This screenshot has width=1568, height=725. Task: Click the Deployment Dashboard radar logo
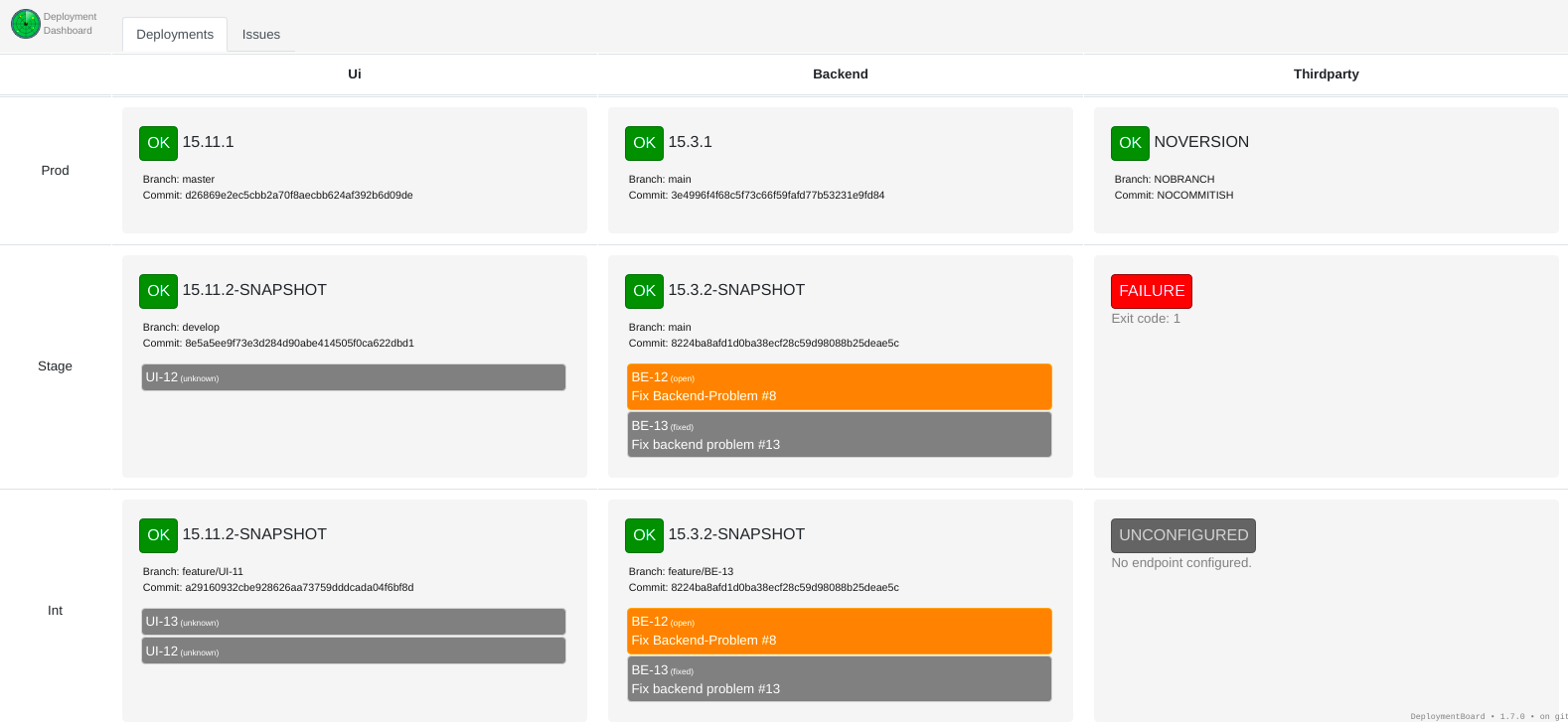26,24
